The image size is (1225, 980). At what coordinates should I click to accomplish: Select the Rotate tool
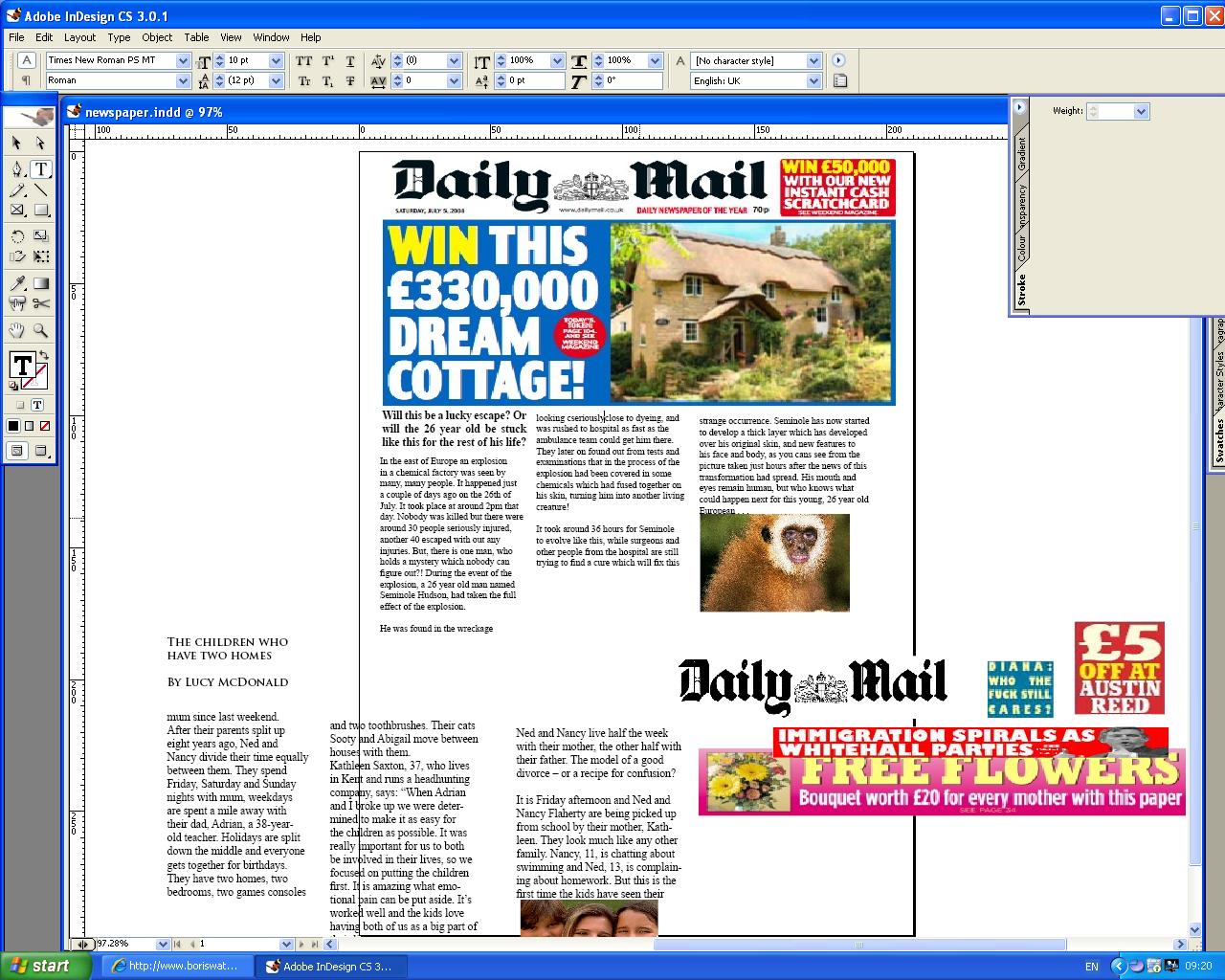click(x=17, y=235)
